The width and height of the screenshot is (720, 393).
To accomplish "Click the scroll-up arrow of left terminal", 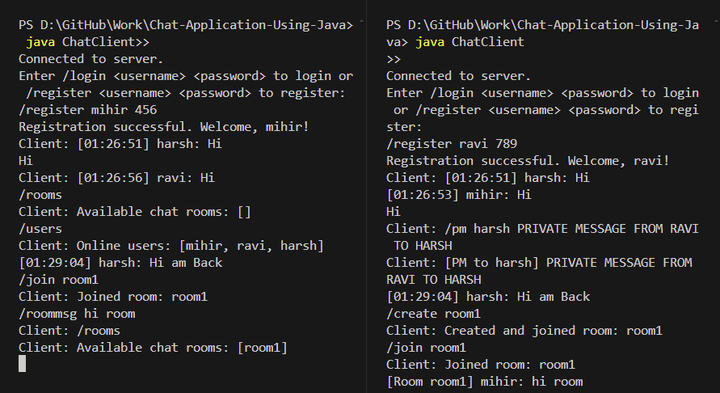I will (x=361, y=21).
